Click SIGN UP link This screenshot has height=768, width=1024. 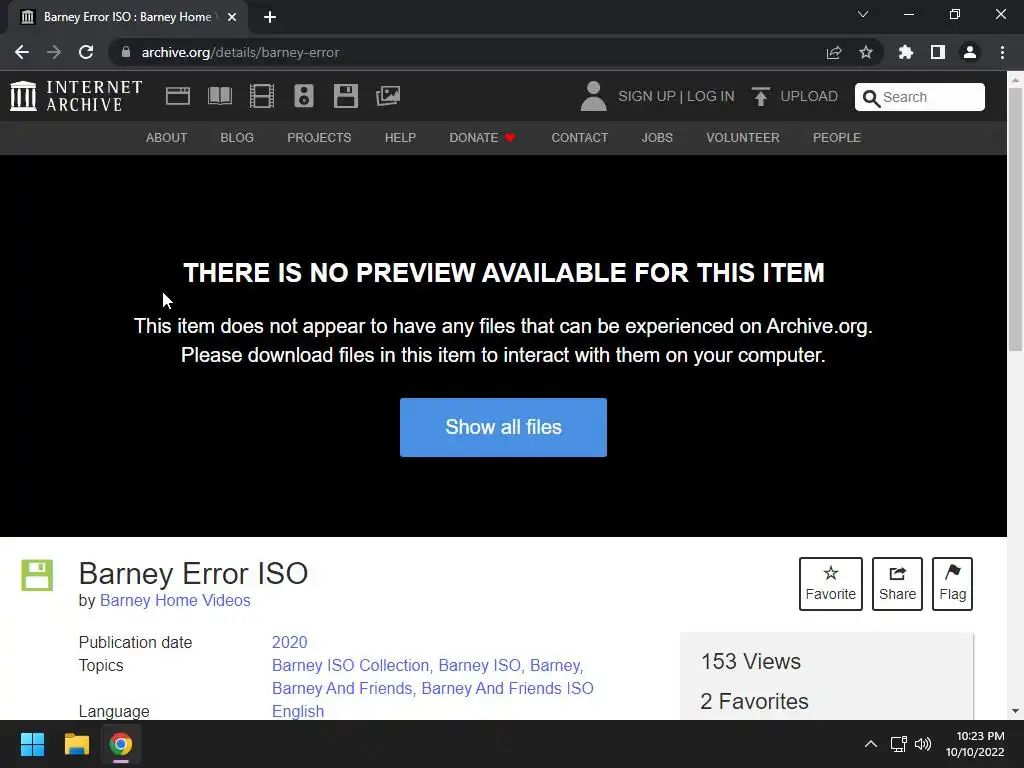tap(647, 96)
